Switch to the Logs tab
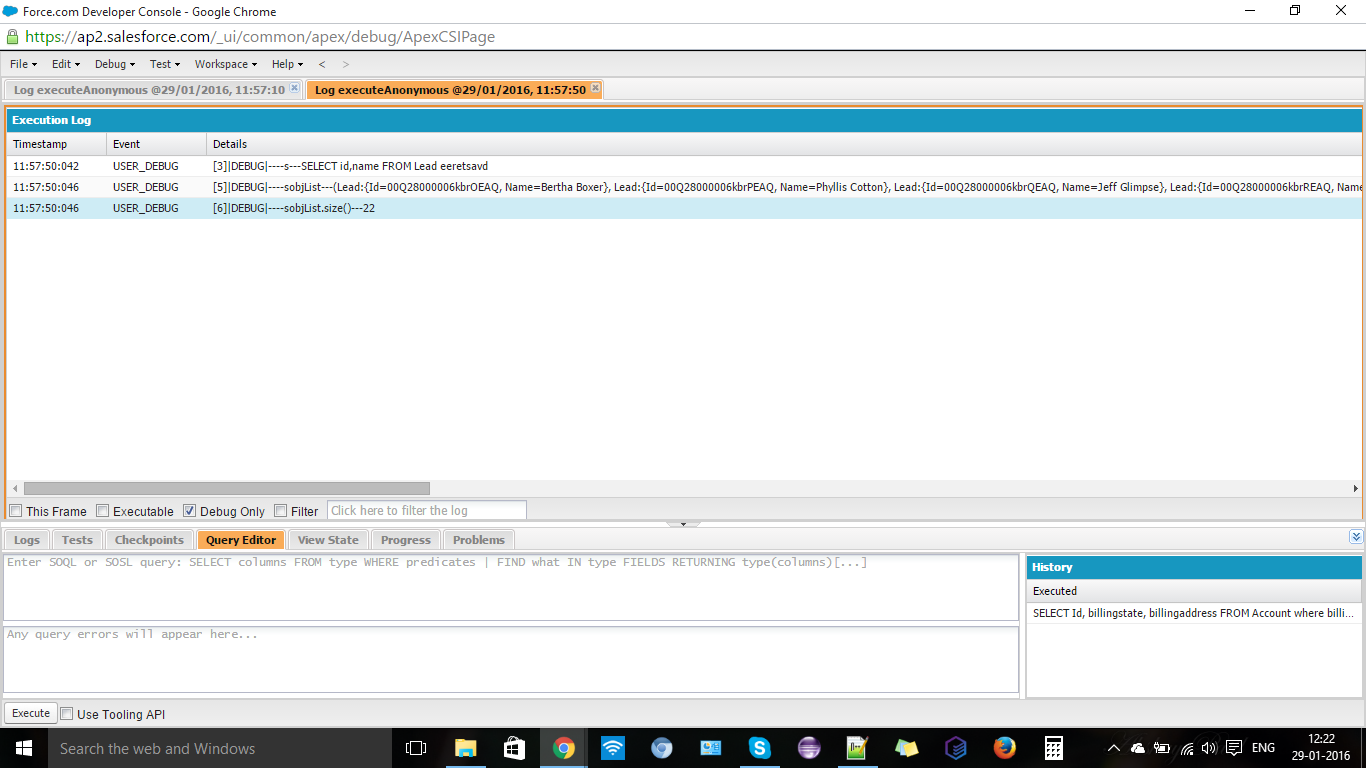This screenshot has height=768, width=1366. pos(27,540)
